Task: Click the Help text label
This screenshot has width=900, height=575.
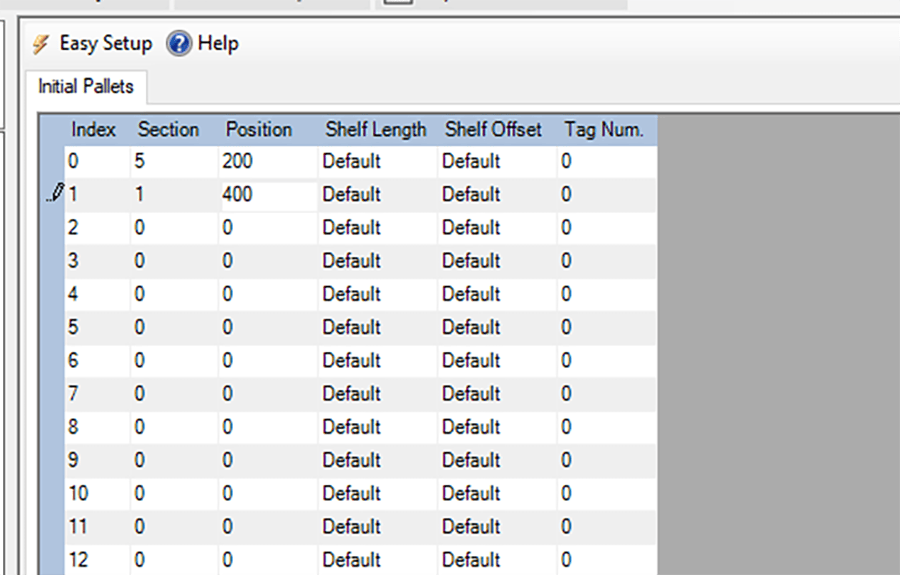Action: 218,43
